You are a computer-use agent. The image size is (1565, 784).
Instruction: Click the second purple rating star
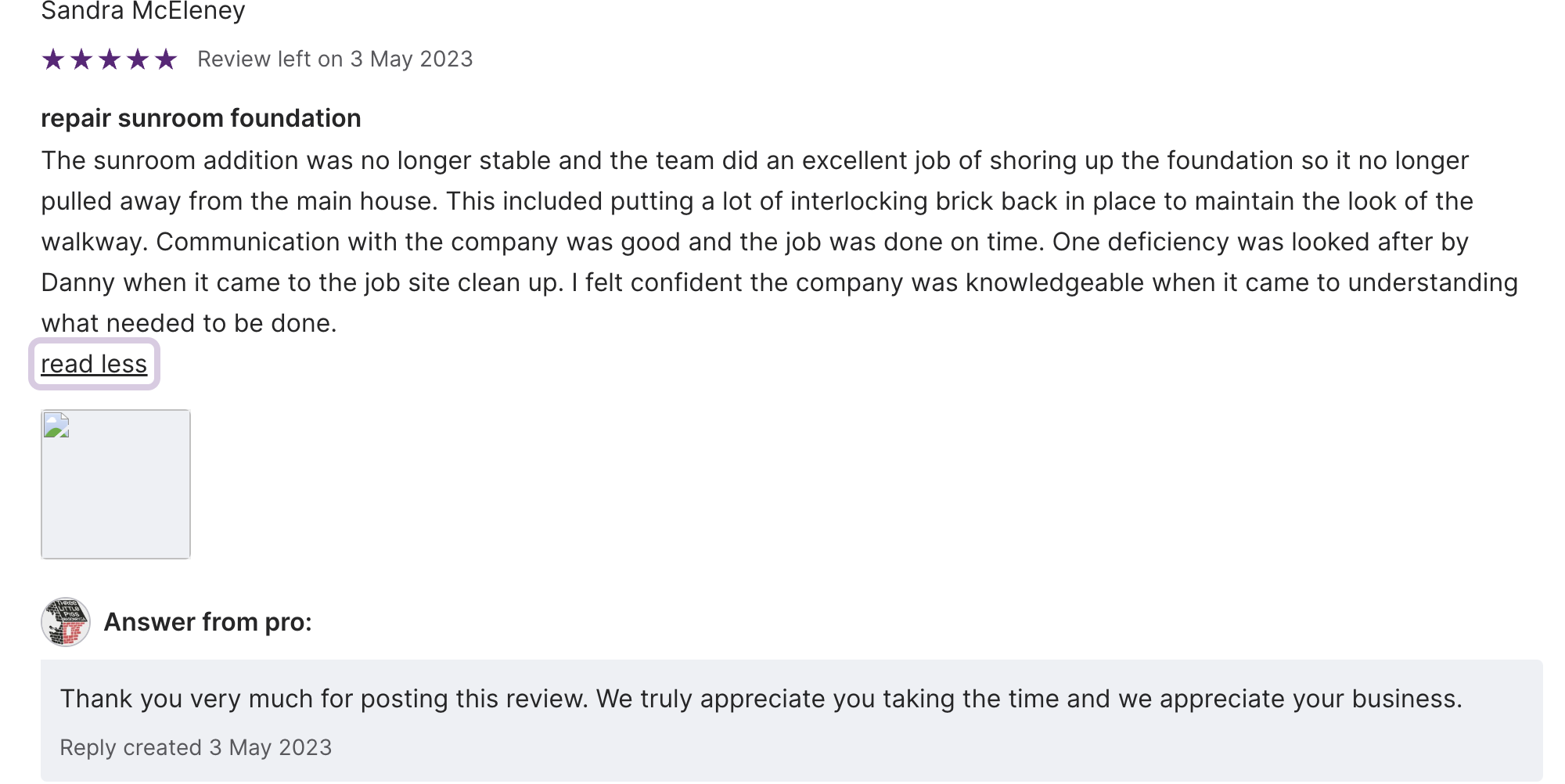coord(81,59)
